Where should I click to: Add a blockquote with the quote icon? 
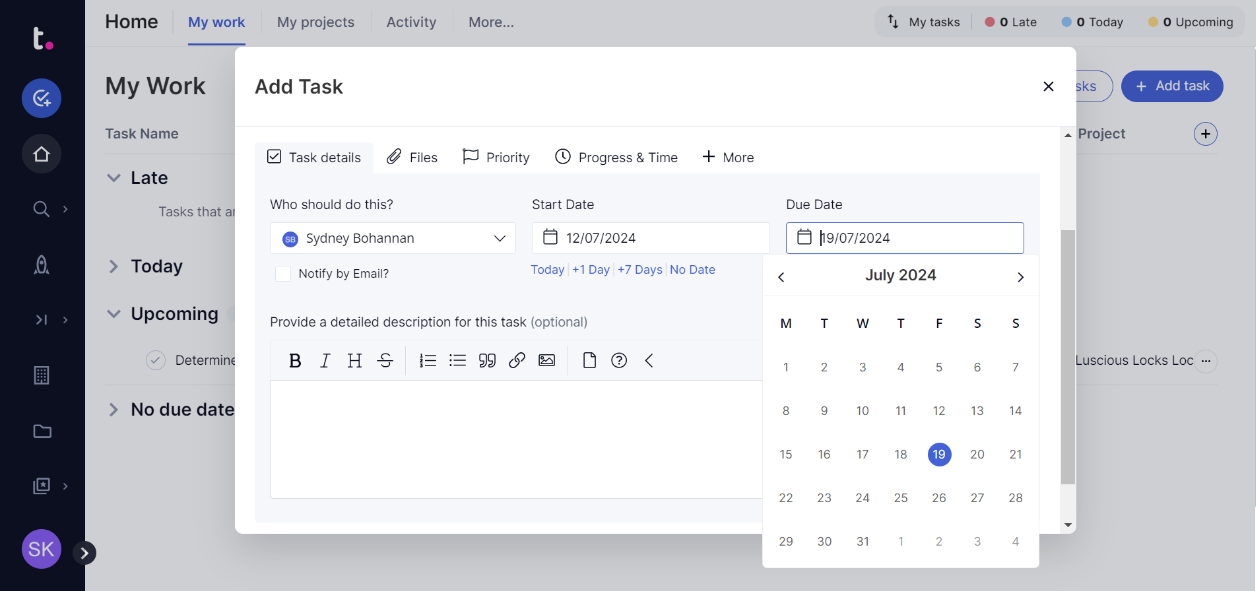(487, 361)
